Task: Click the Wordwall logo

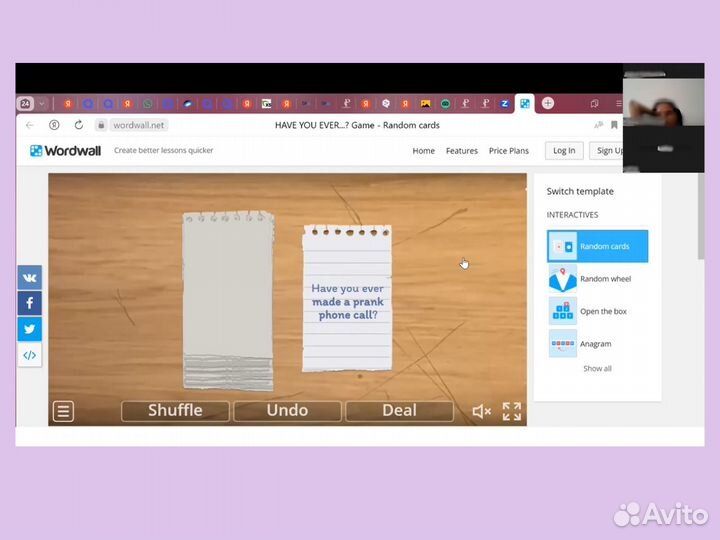Action: pos(65,150)
